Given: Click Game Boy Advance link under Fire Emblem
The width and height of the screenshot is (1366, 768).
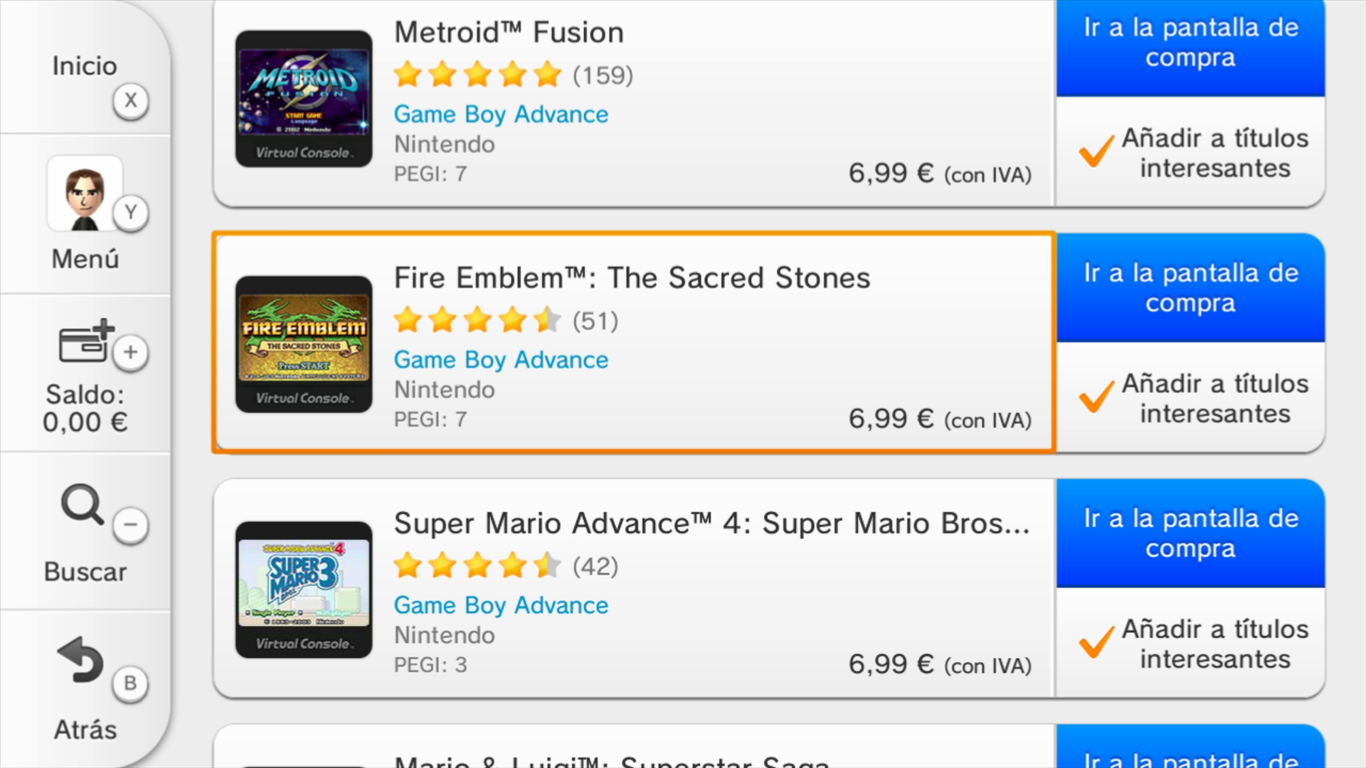Looking at the screenshot, I should (501, 360).
